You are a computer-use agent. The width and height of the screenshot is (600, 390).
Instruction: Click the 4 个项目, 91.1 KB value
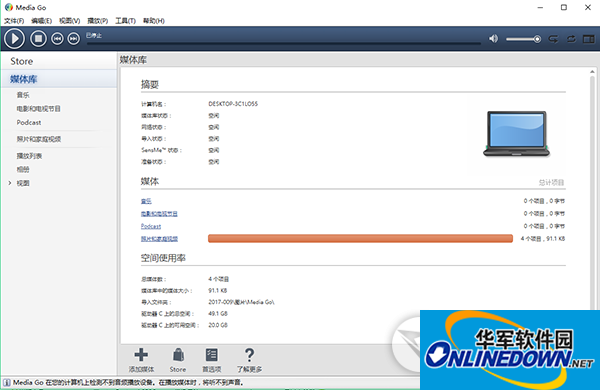(543, 238)
